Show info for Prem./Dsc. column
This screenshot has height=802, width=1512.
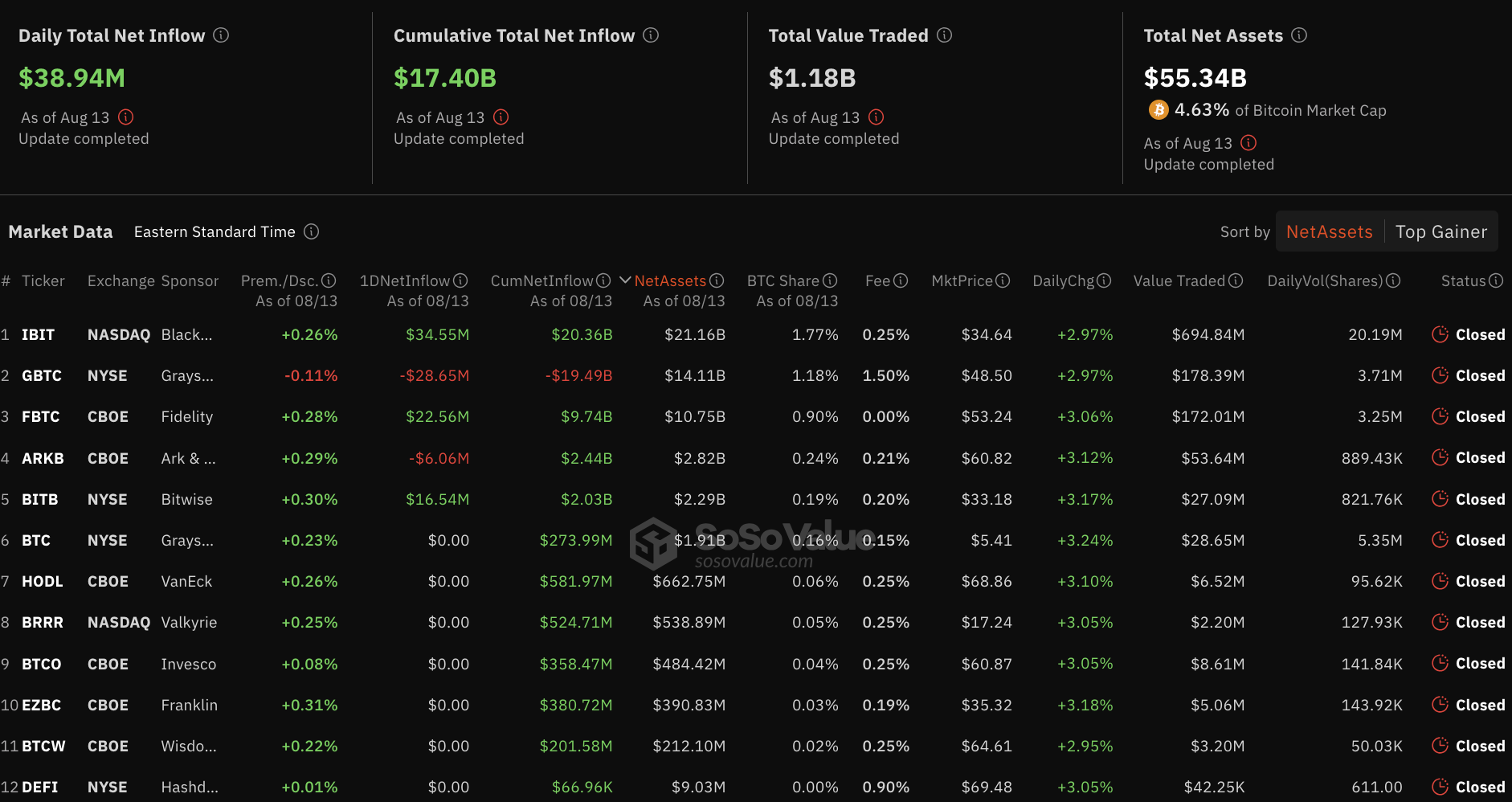point(329,280)
